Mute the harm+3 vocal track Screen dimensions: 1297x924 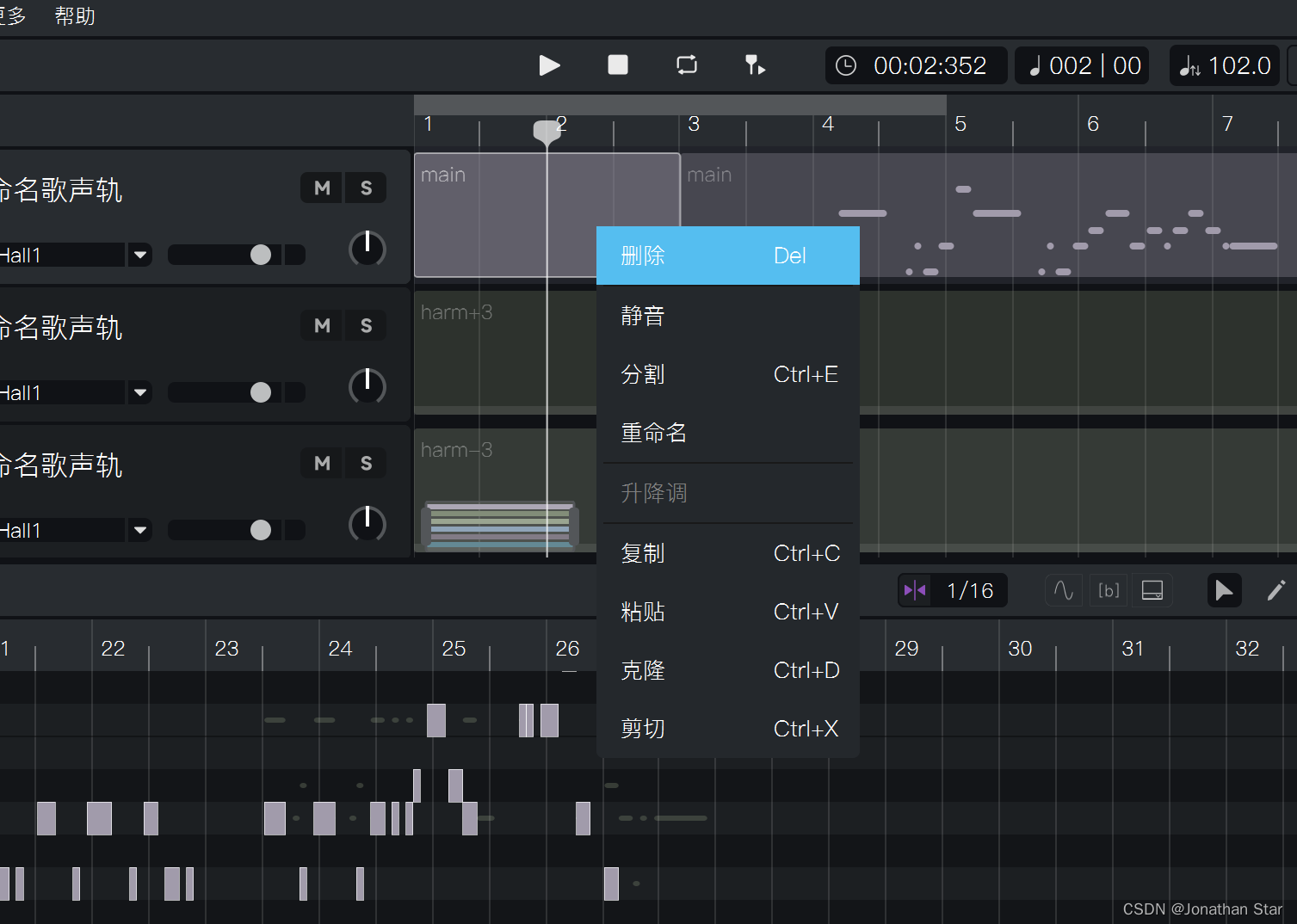(x=322, y=325)
